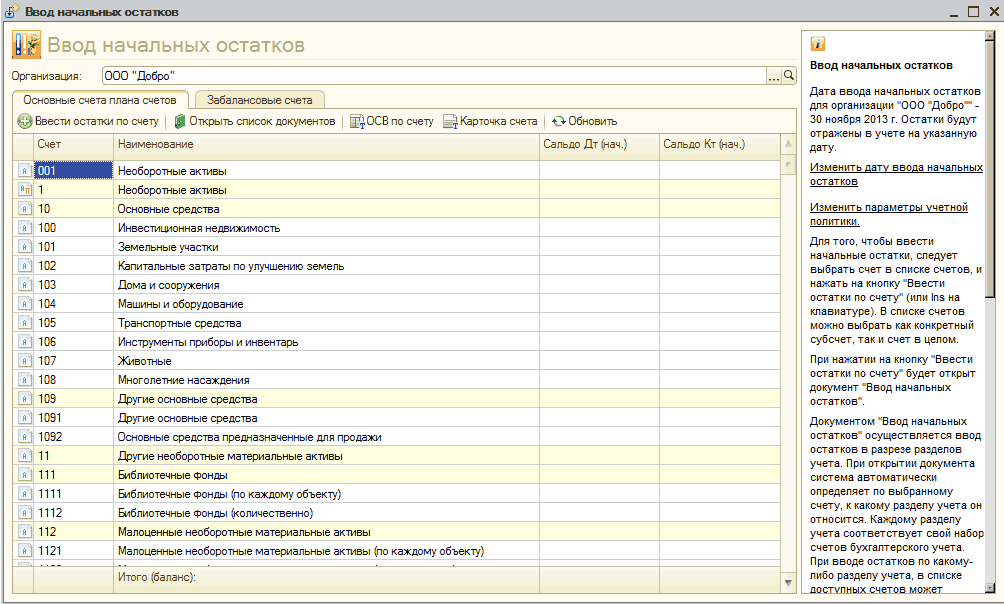Select row Основные средства, account 10
This screenshot has width=1004, height=604.
coord(396,209)
